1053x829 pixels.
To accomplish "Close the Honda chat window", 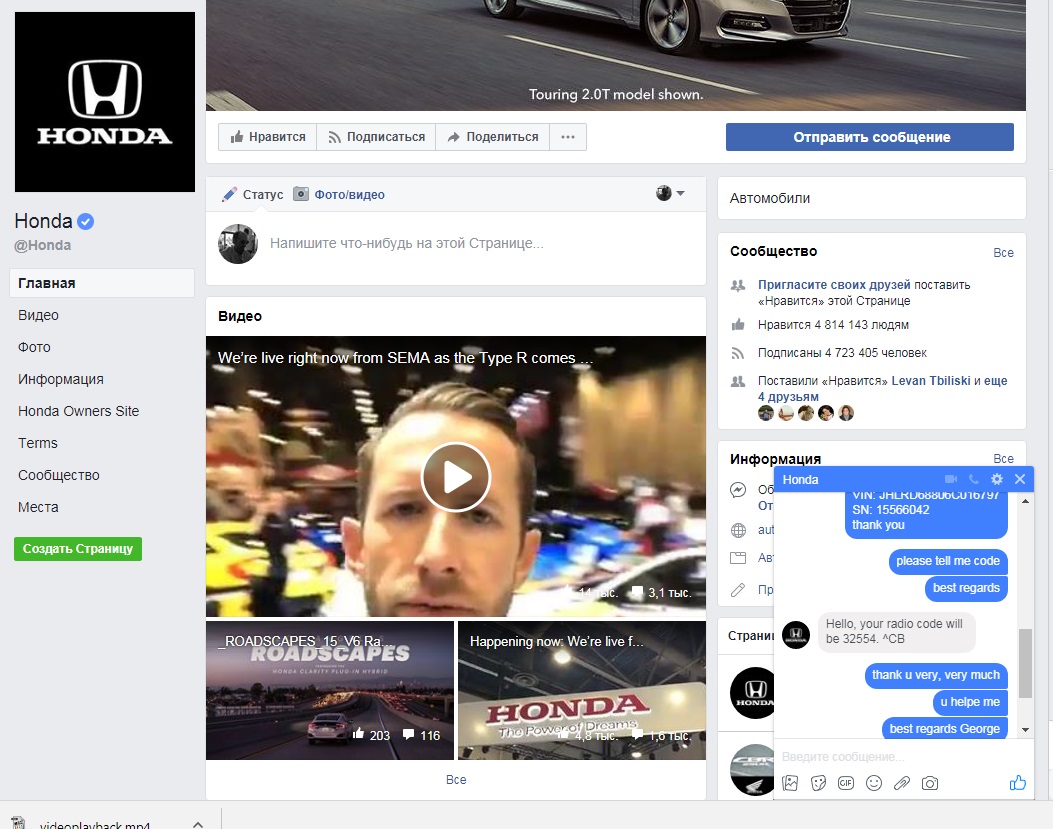I will pyautogui.click(x=1019, y=479).
